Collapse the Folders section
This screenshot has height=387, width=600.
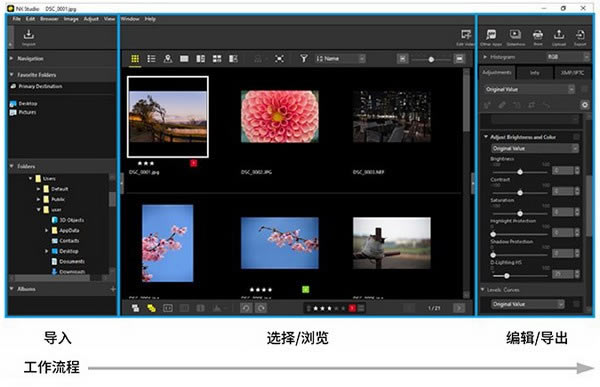click(11, 166)
